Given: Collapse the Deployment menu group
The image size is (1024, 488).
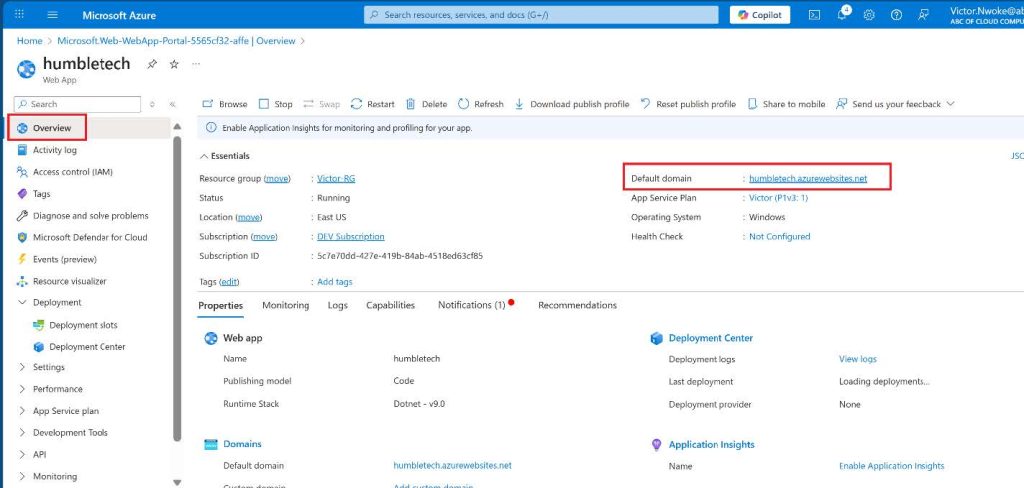Looking at the screenshot, I should pyautogui.click(x=23, y=303).
